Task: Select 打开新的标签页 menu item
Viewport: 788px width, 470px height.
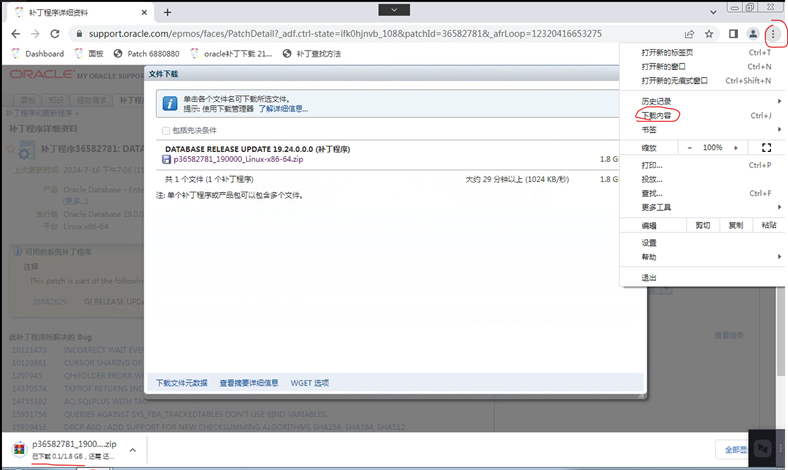Action: coord(703,52)
